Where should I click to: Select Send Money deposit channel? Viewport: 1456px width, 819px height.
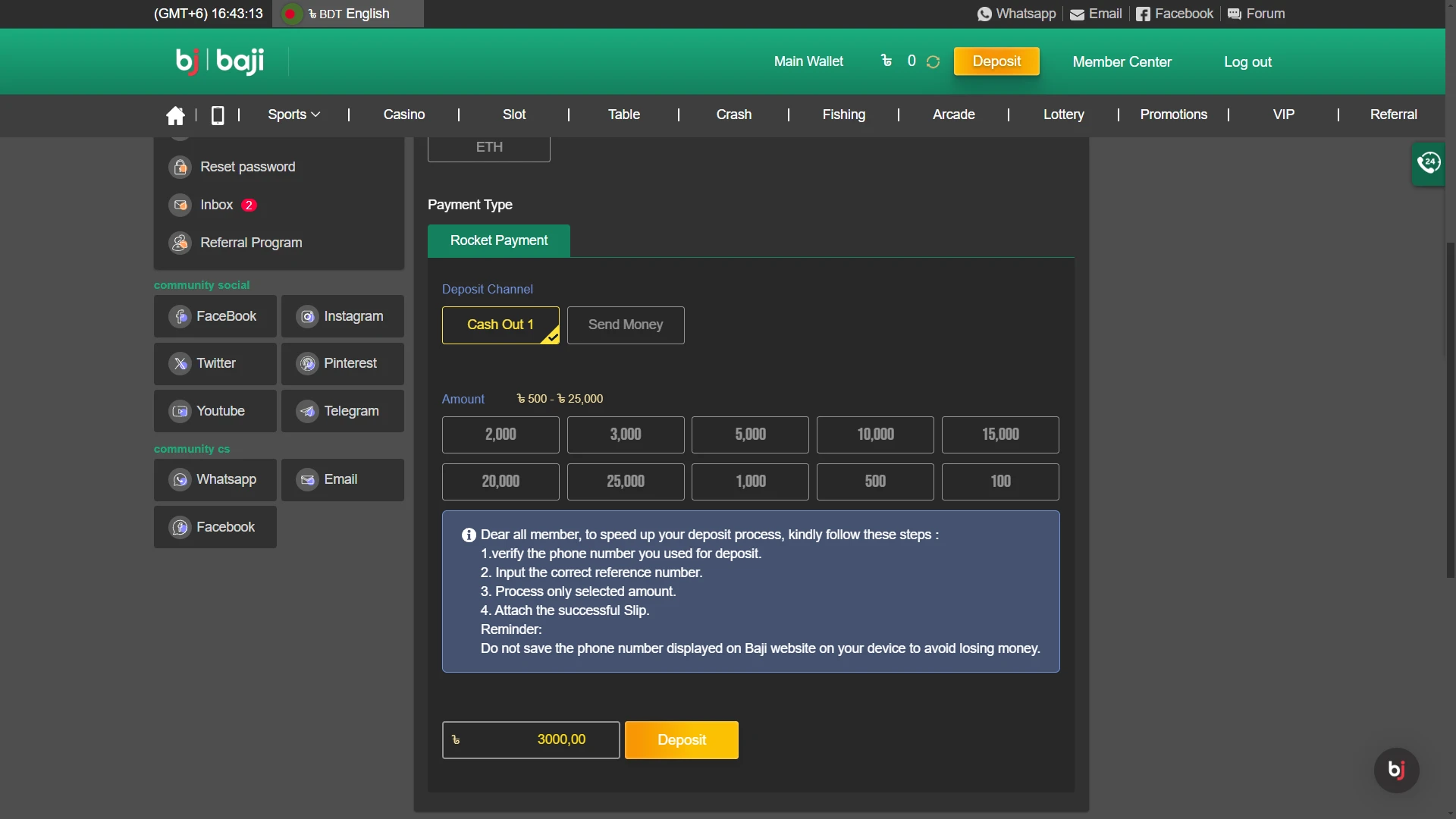click(626, 325)
